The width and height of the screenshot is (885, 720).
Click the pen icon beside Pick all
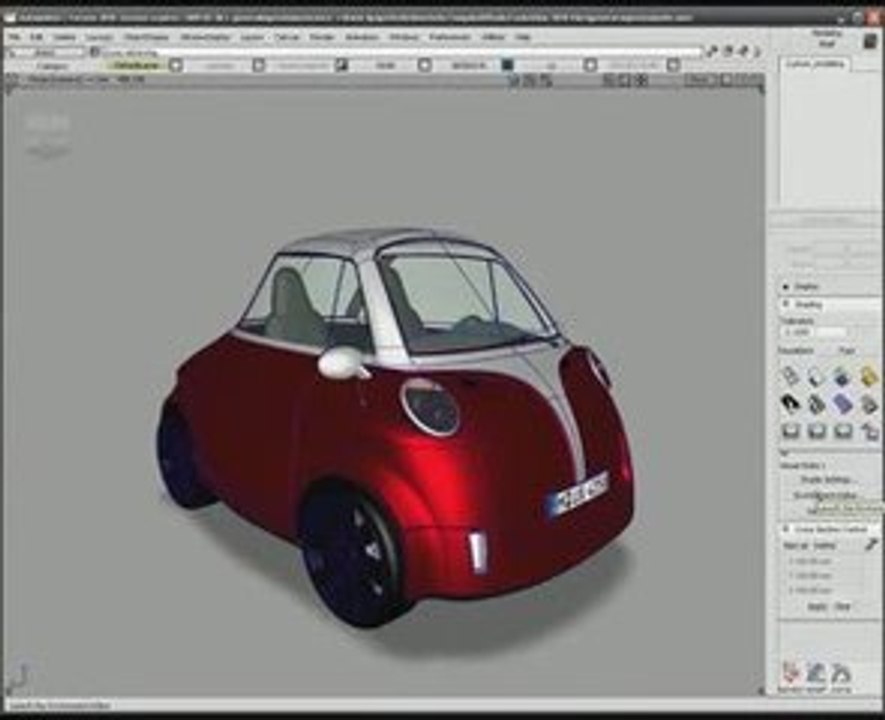click(871, 545)
